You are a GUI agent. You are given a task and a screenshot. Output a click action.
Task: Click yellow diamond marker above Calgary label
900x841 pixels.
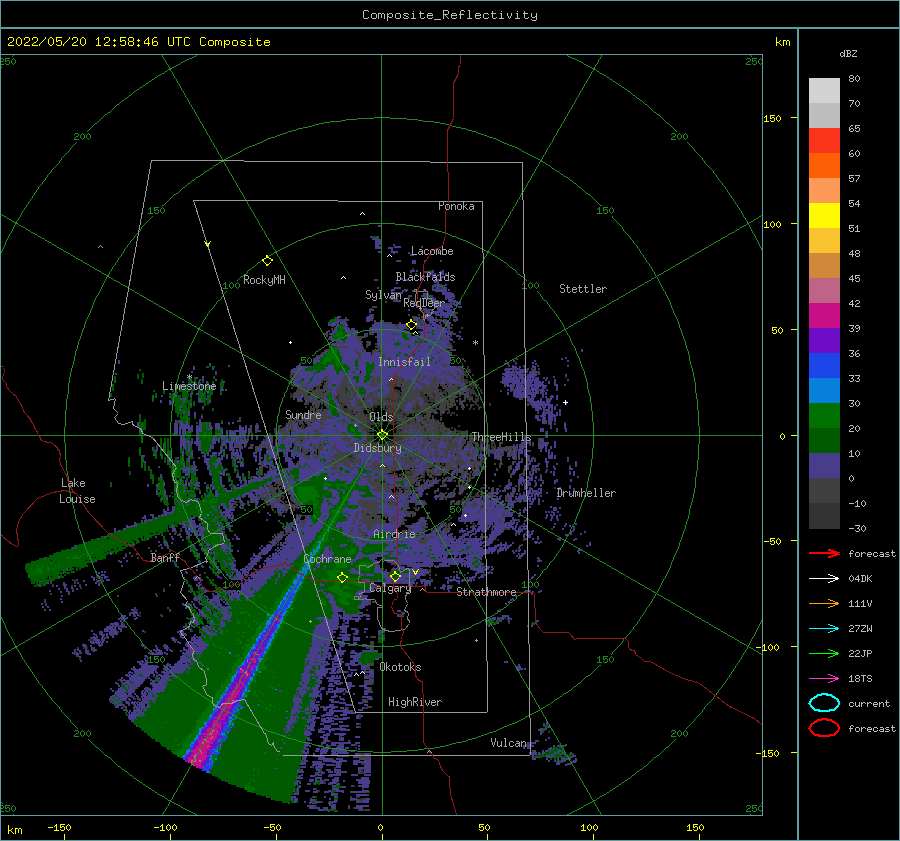395,576
